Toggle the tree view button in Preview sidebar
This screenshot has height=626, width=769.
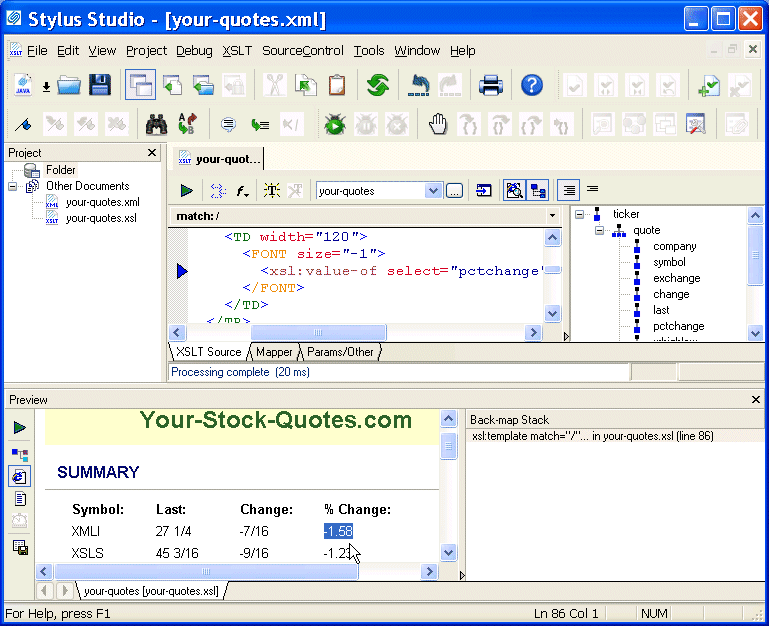pos(20,453)
